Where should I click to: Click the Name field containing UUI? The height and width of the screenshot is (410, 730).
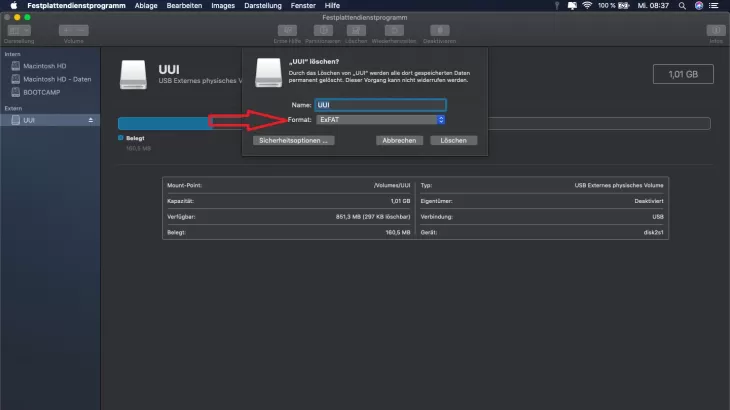380,104
